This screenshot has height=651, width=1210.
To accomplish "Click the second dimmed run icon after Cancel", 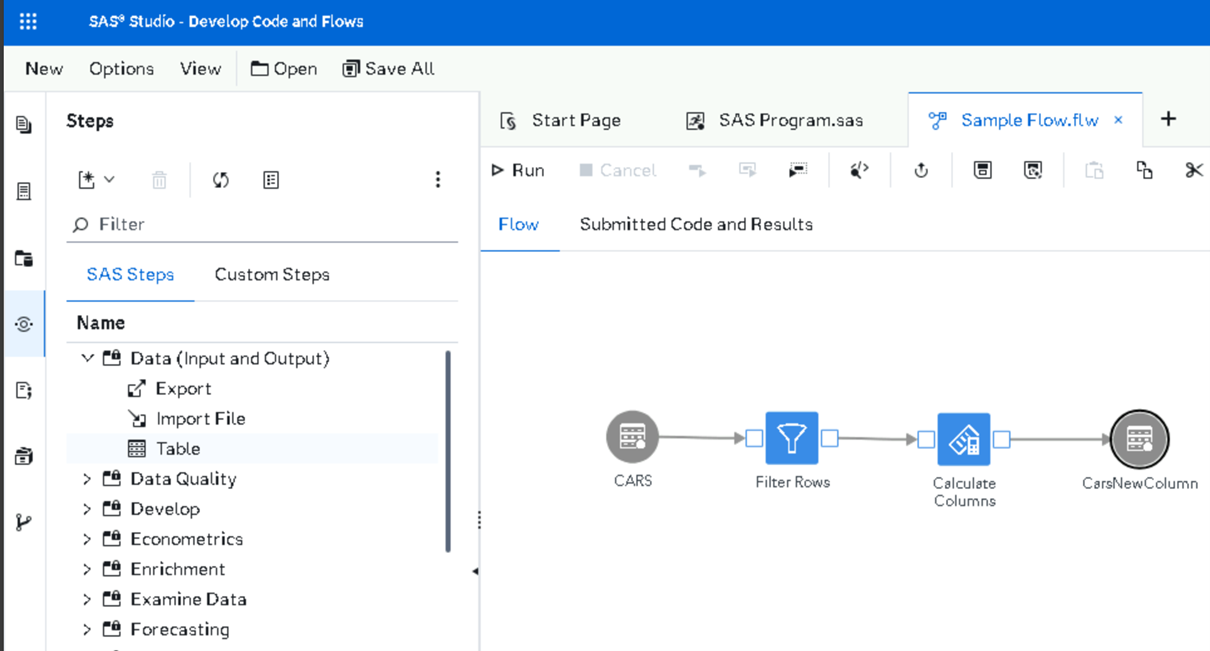I will 747,171.
